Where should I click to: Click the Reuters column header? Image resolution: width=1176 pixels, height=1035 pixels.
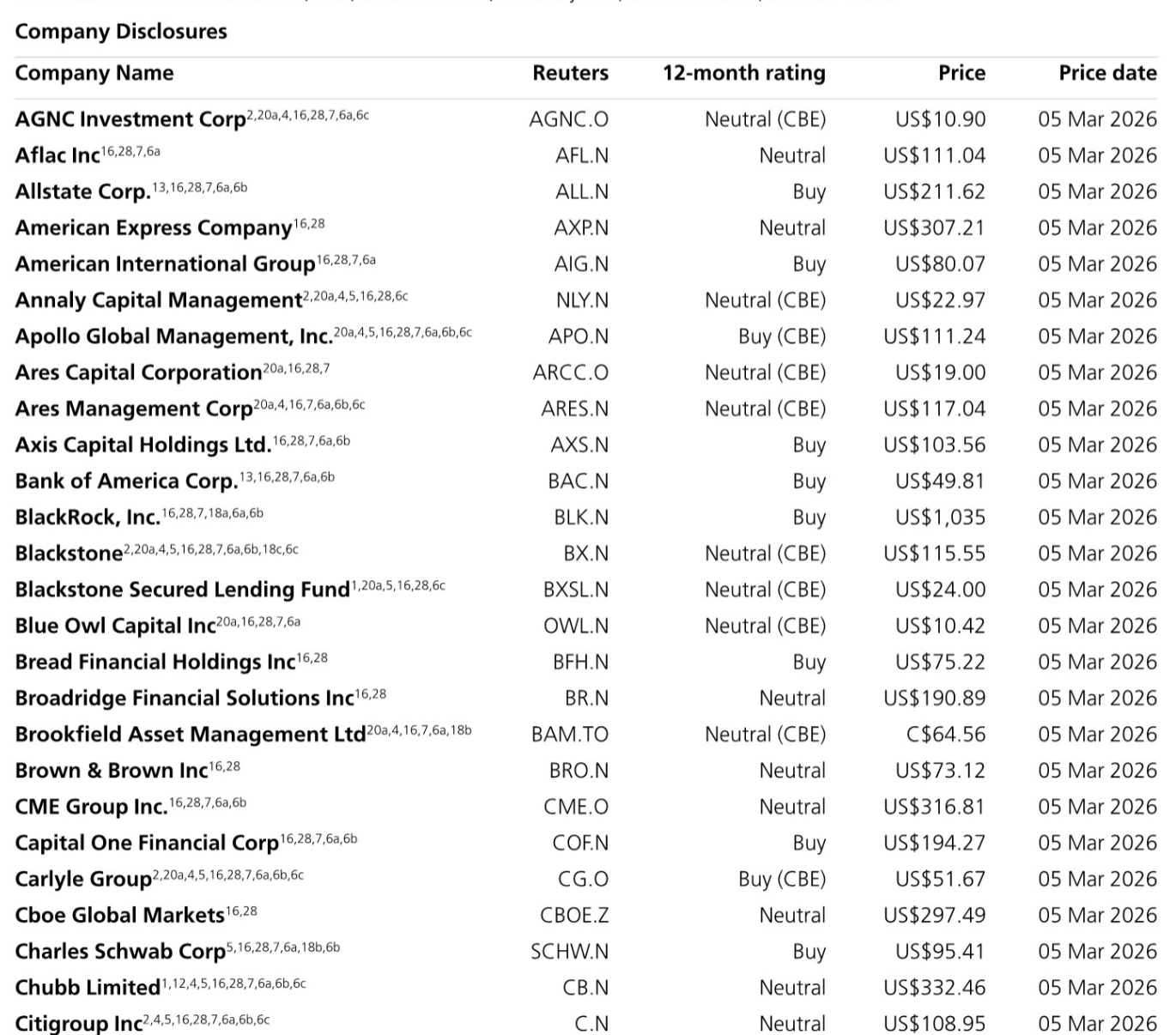(570, 73)
